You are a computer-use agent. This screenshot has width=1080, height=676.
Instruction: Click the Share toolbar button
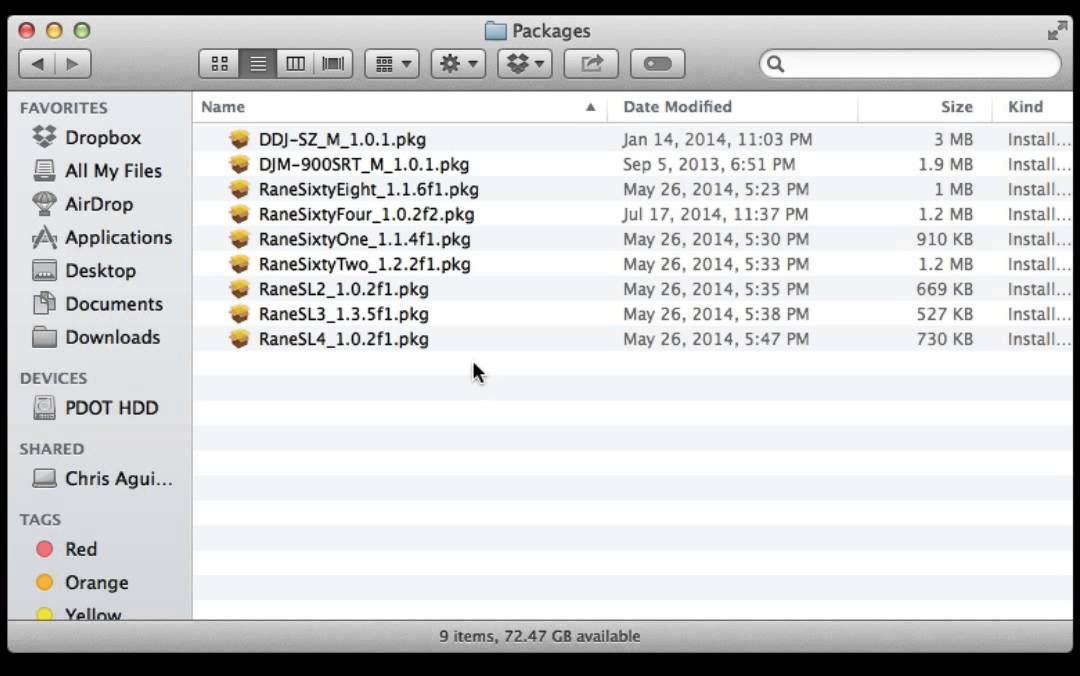(591, 64)
